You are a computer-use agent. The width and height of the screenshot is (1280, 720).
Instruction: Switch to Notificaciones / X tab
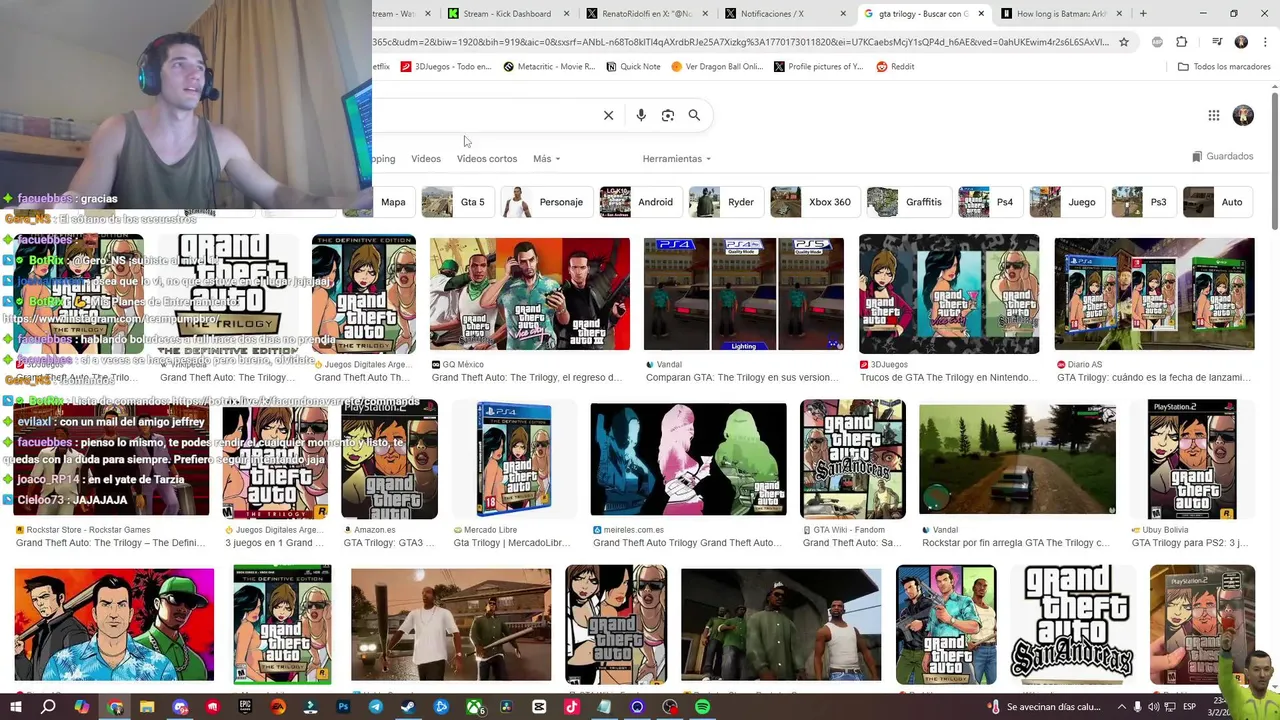tap(785, 14)
